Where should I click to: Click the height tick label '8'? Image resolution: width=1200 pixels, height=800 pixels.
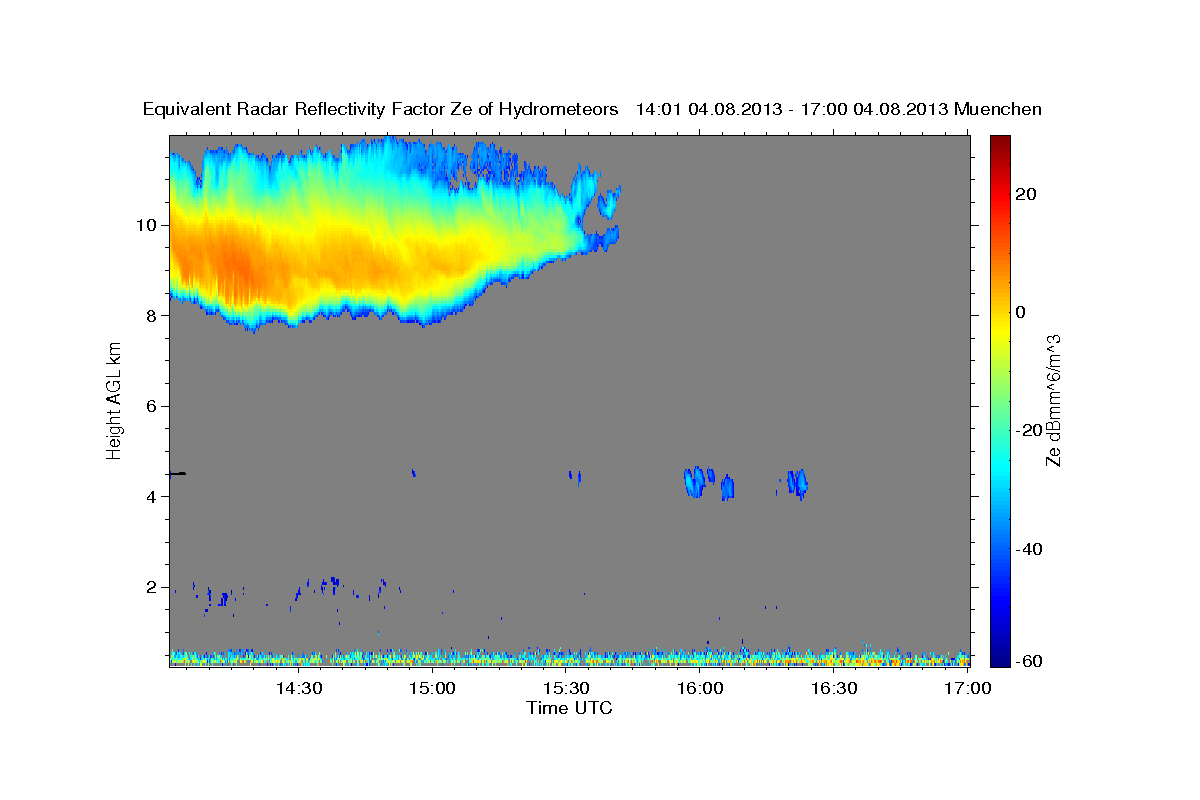(x=154, y=315)
